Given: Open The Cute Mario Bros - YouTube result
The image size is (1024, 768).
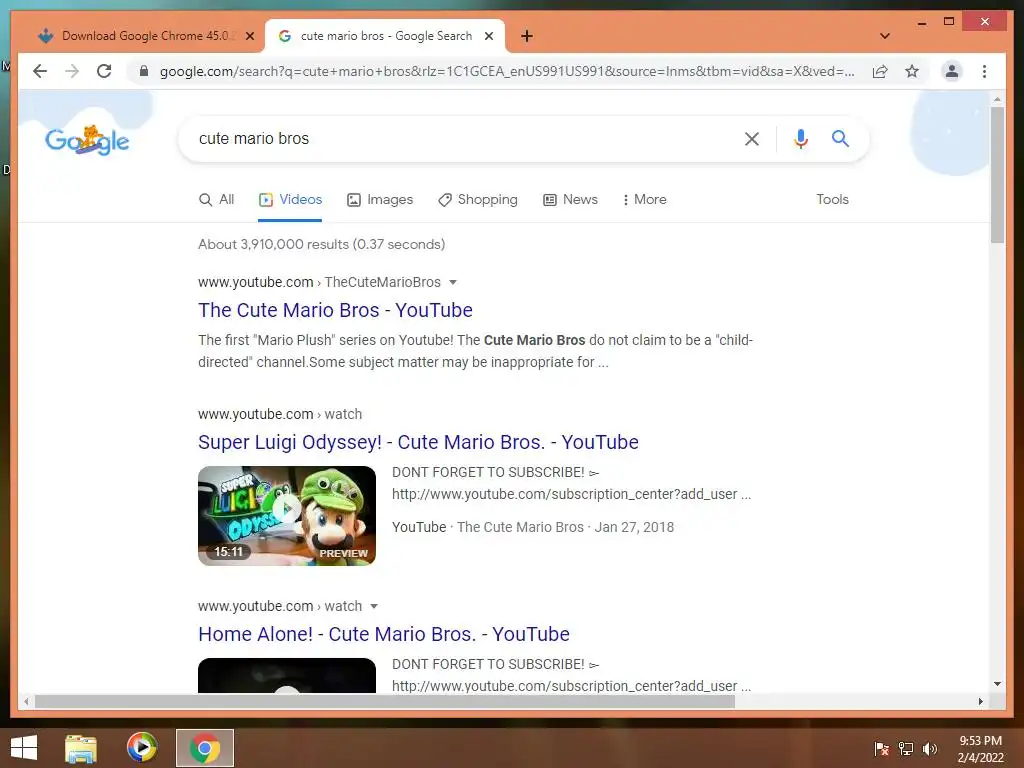Looking at the screenshot, I should point(335,310).
